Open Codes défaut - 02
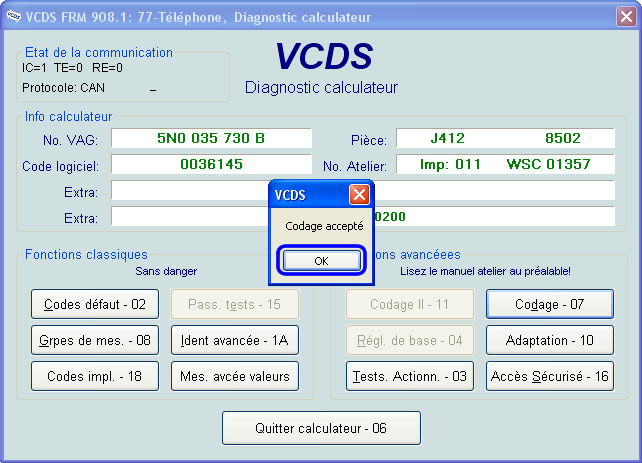 coord(95,304)
